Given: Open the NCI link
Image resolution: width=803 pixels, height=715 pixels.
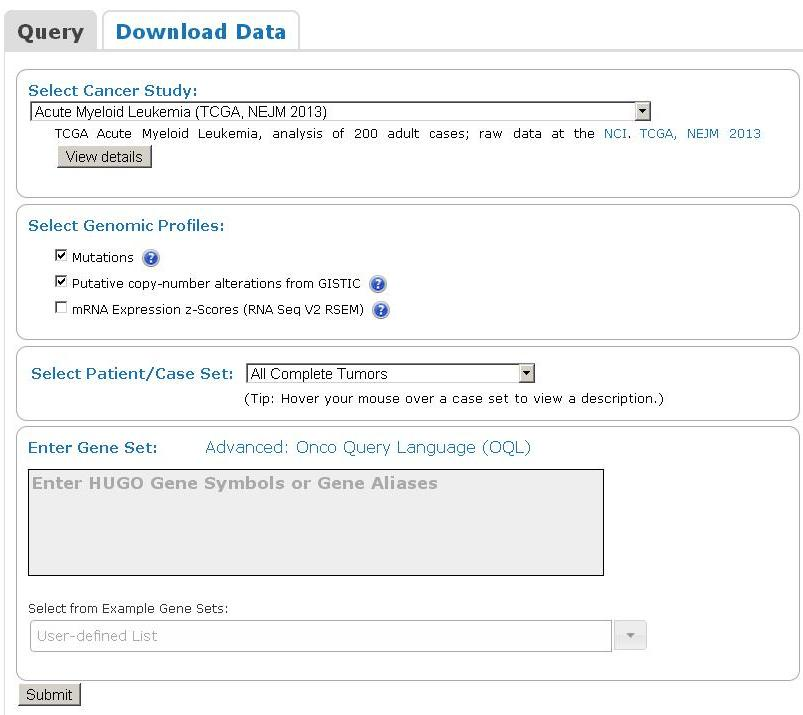Looking at the screenshot, I should point(616,134).
